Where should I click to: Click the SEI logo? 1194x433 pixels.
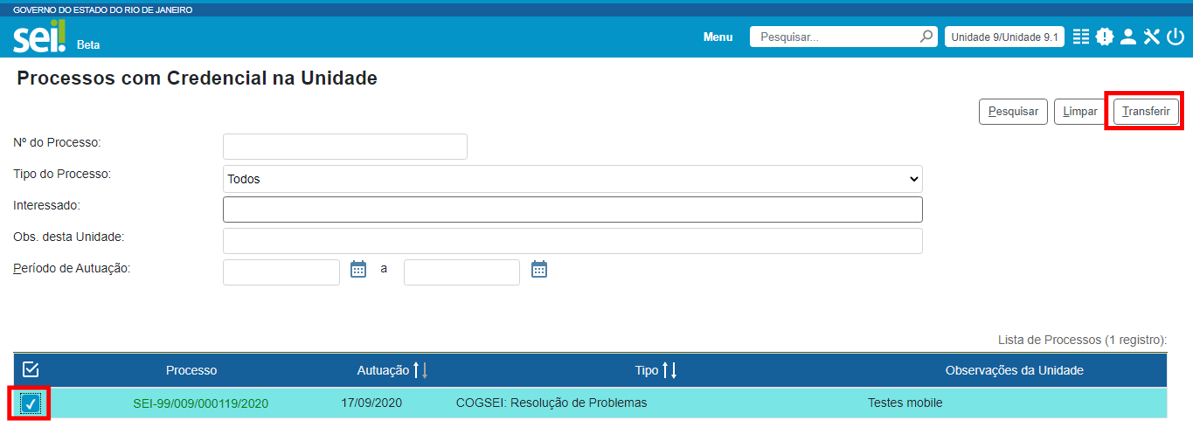tap(40, 40)
